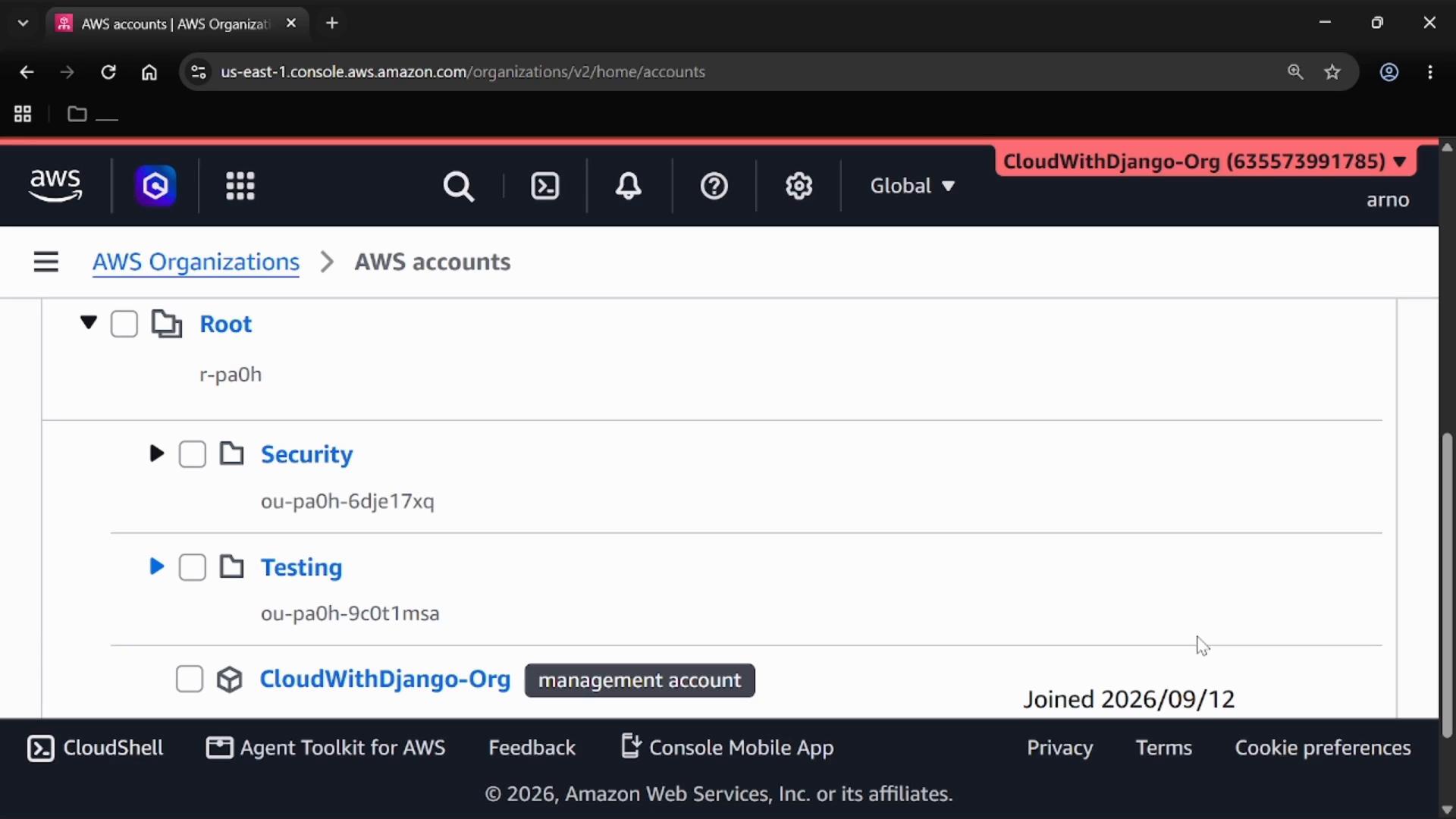
Task: Open the Terms link
Action: (x=1163, y=748)
